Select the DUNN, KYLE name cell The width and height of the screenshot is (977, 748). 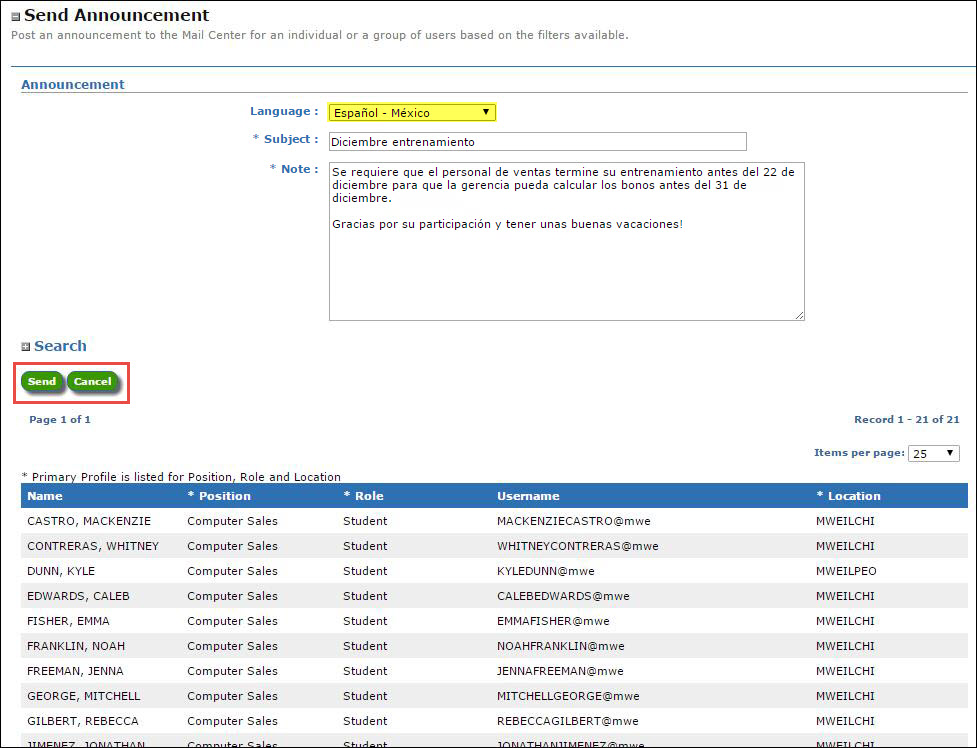pyautogui.click(x=61, y=571)
